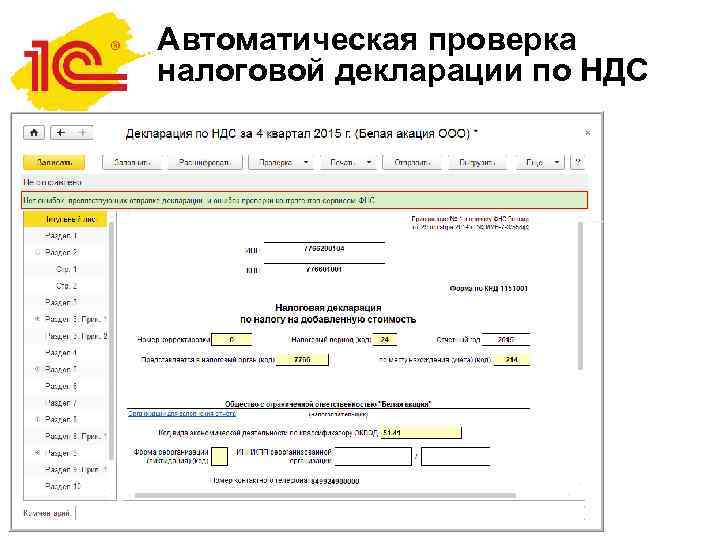
Task: Click the reorganized organization ИНН box
Action: tap(373, 456)
